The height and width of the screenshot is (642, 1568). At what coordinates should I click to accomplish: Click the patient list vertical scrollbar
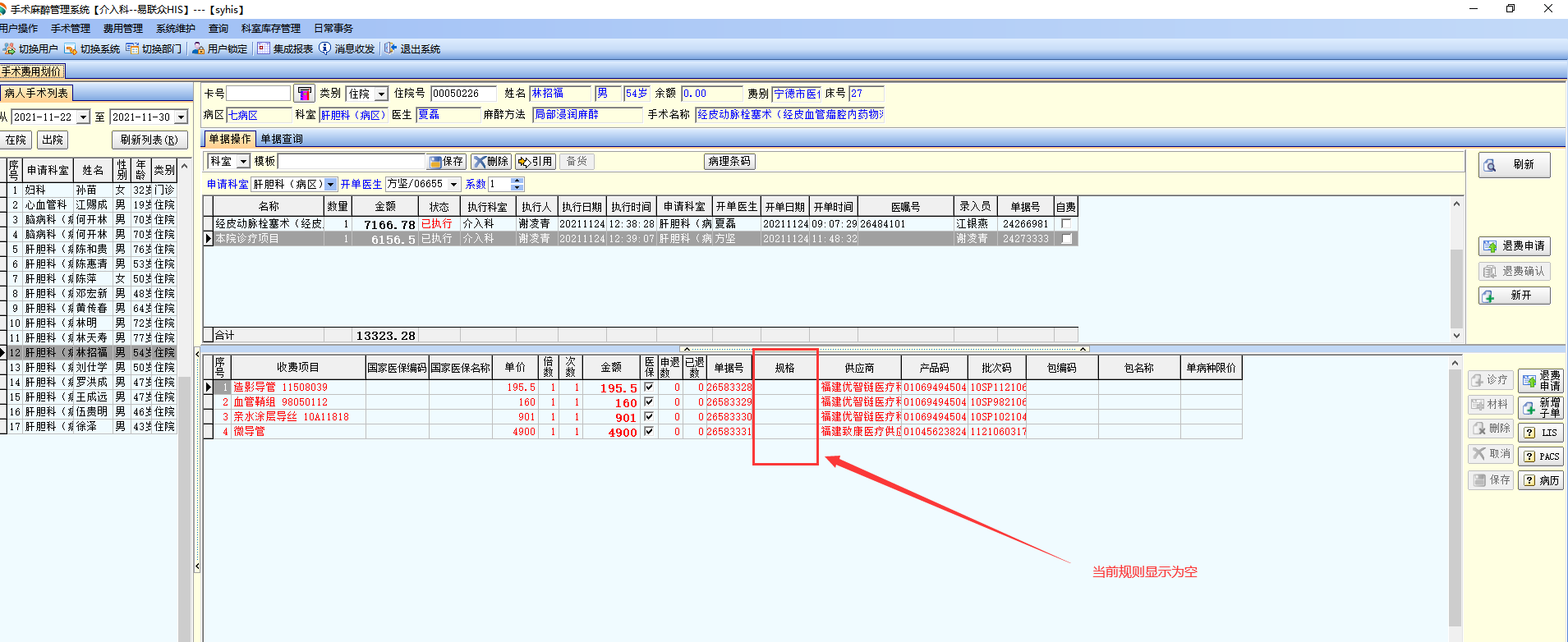coord(185,401)
